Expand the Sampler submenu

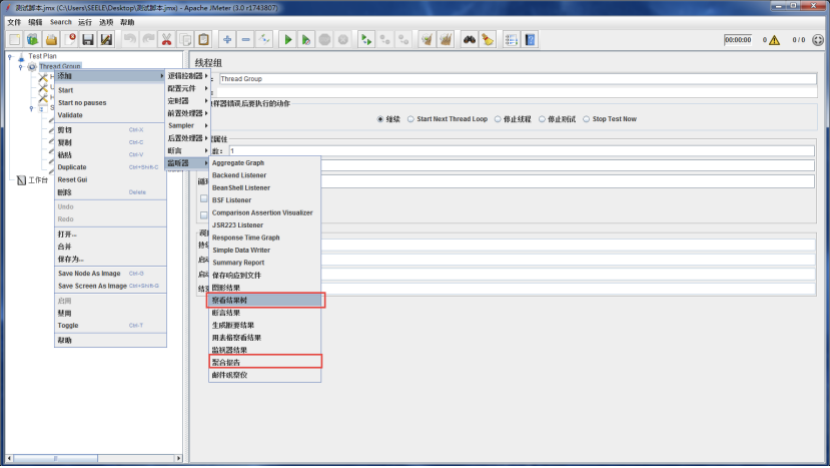[188, 125]
